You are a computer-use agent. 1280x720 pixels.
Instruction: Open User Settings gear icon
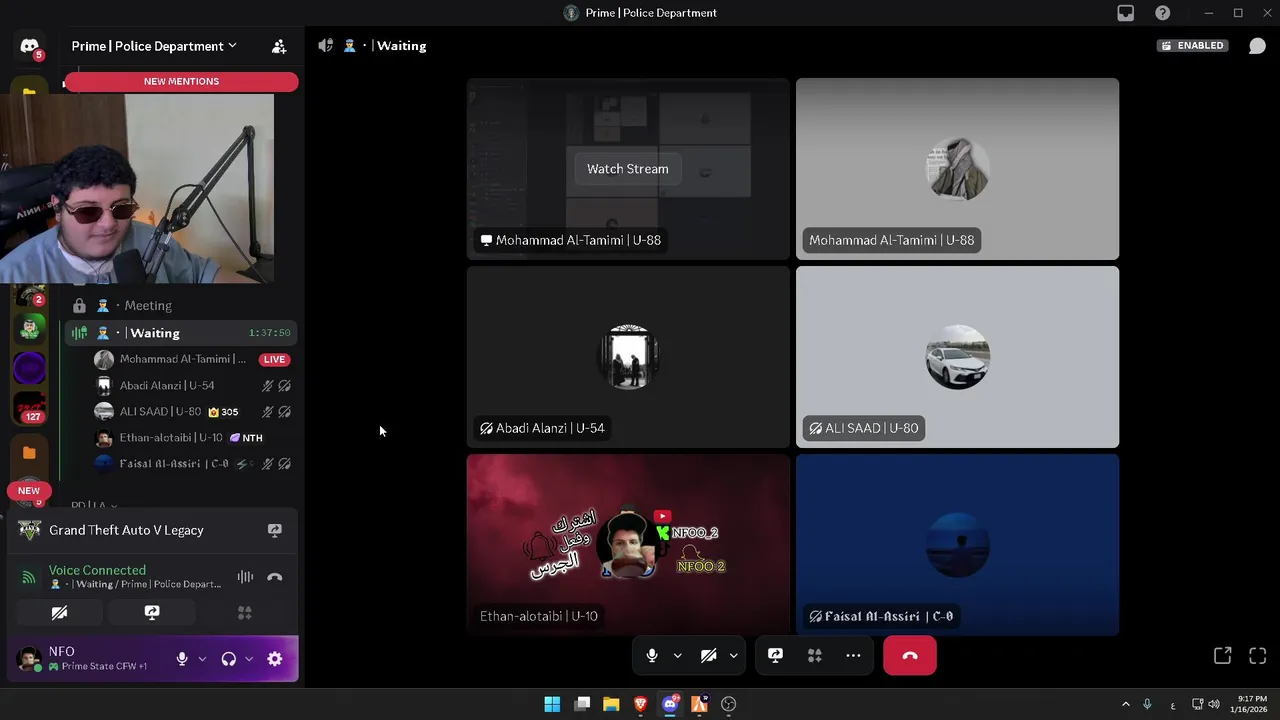pos(275,659)
